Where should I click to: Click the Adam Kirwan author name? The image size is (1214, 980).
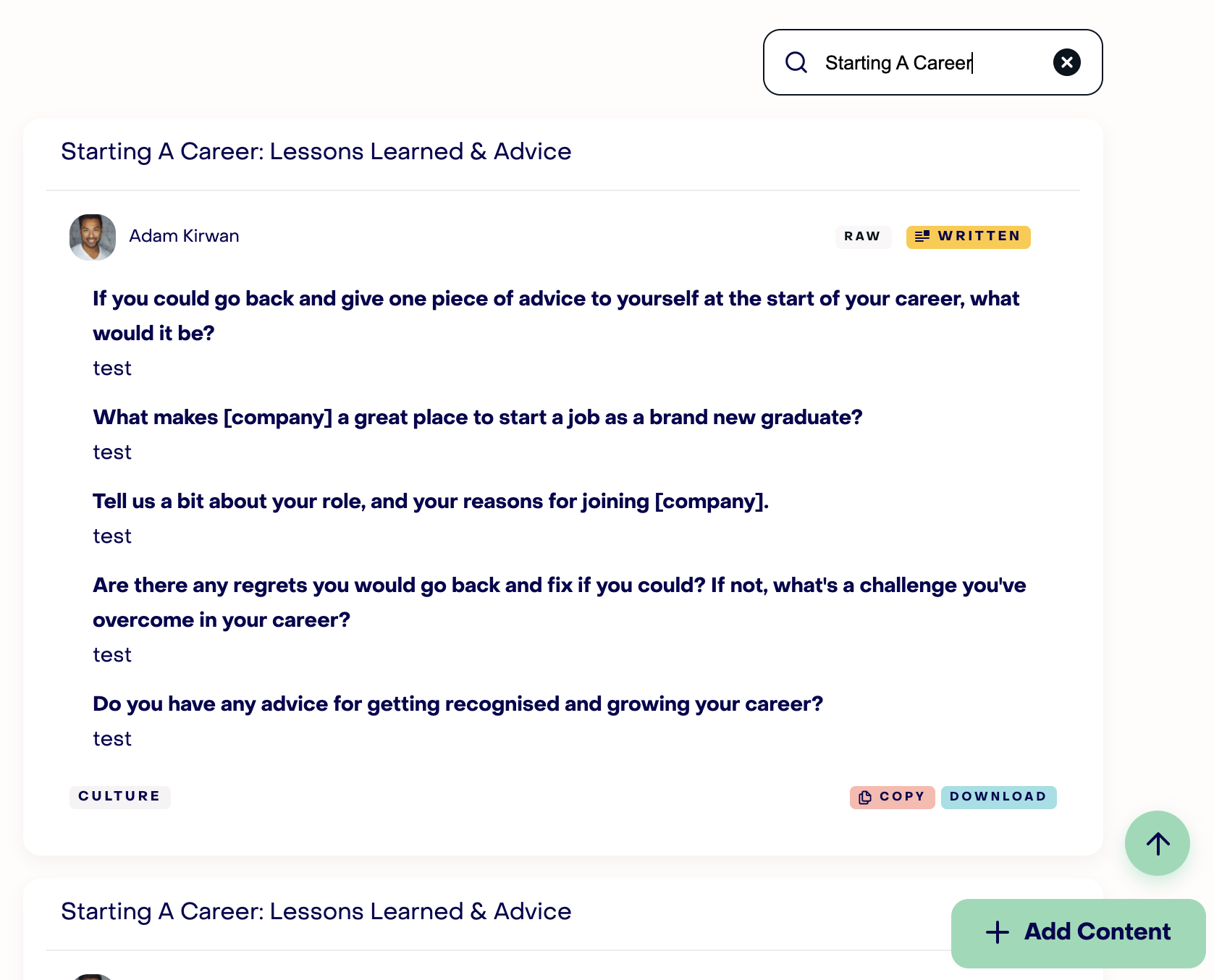click(x=184, y=237)
